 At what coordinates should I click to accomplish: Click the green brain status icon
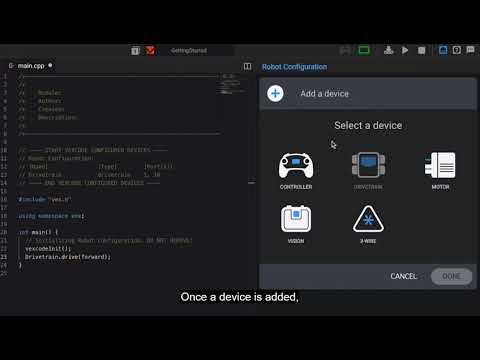(364, 51)
